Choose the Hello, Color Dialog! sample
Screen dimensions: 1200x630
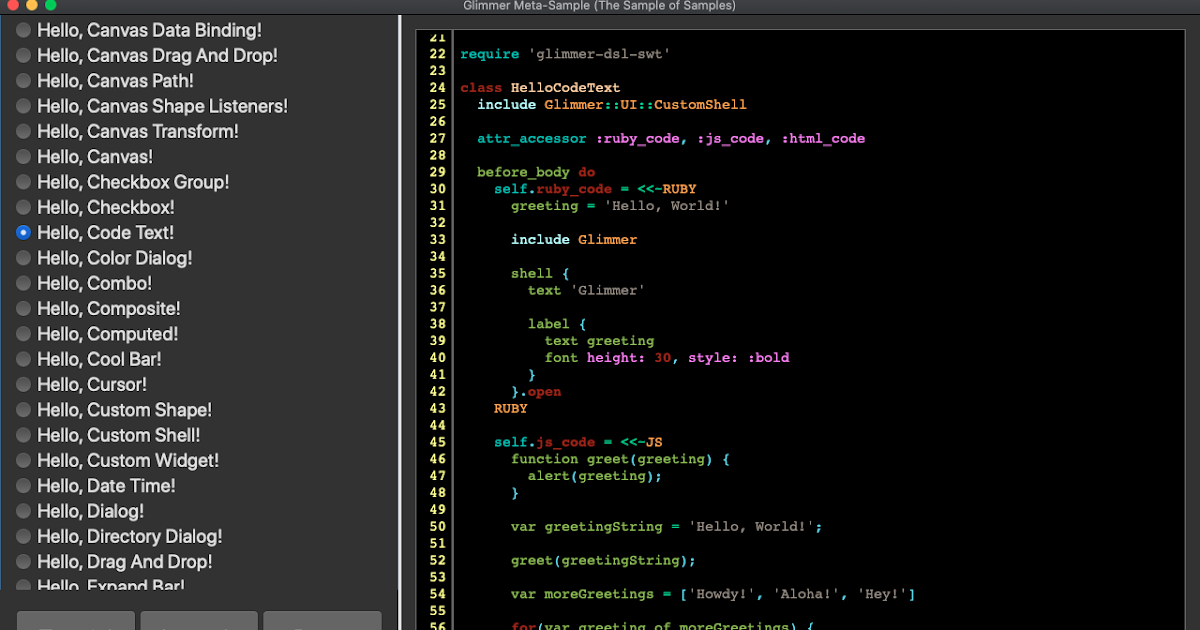point(24,258)
